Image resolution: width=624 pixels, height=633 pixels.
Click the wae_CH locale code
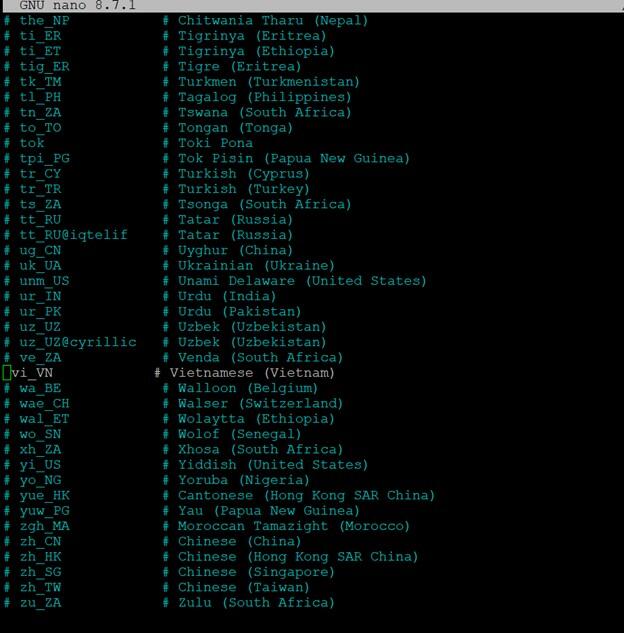tap(44, 403)
